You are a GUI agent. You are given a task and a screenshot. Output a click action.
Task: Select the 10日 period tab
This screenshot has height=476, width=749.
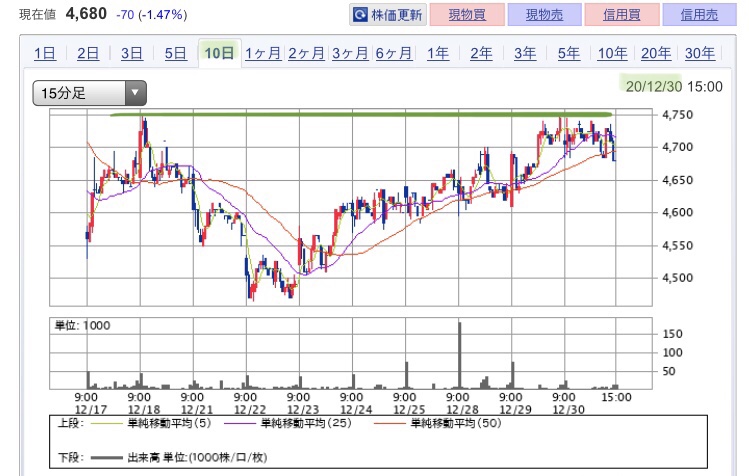tap(219, 53)
